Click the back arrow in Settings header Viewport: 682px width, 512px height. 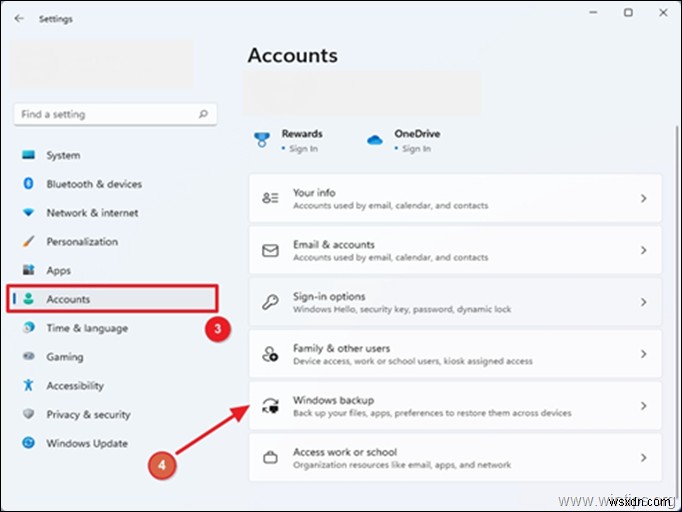click(20, 18)
